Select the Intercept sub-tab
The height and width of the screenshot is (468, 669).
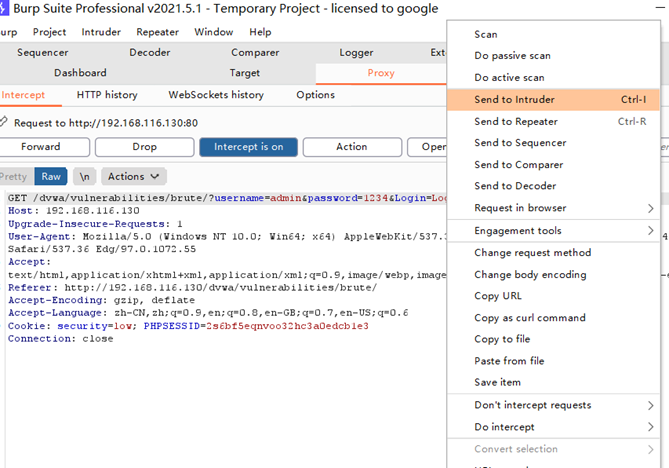[x=23, y=95]
